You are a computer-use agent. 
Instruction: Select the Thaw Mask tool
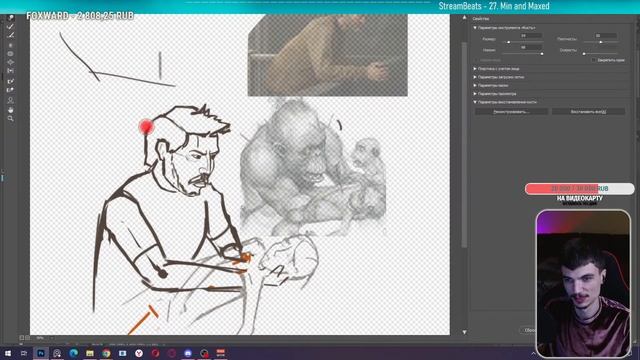coord(11,90)
